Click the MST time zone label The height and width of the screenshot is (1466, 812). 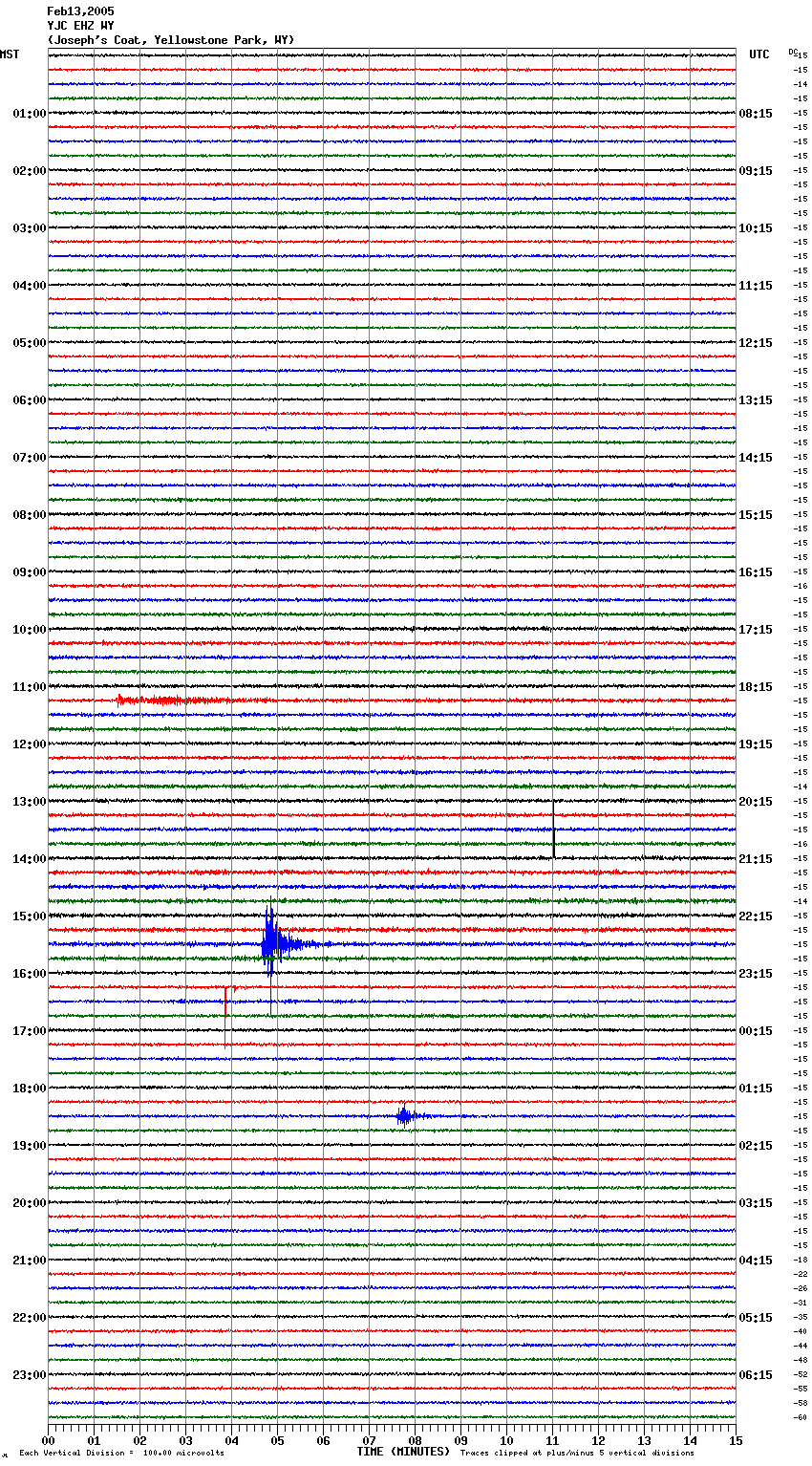pos(10,54)
